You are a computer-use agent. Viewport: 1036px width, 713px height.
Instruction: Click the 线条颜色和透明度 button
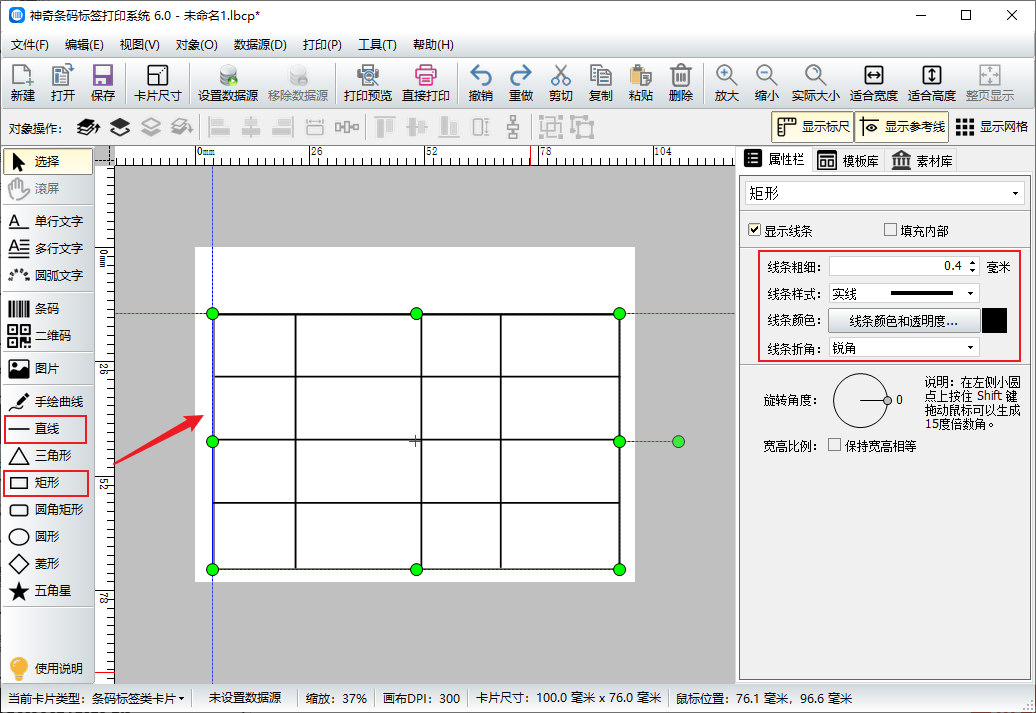click(x=903, y=321)
